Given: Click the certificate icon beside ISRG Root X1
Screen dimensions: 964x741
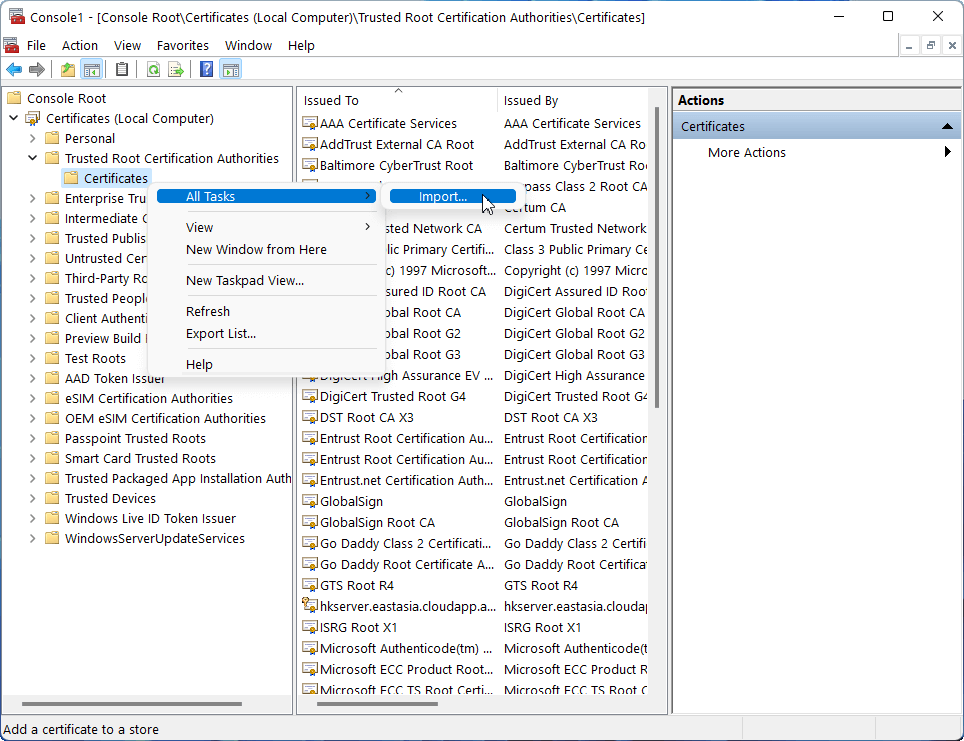Looking at the screenshot, I should tap(310, 627).
